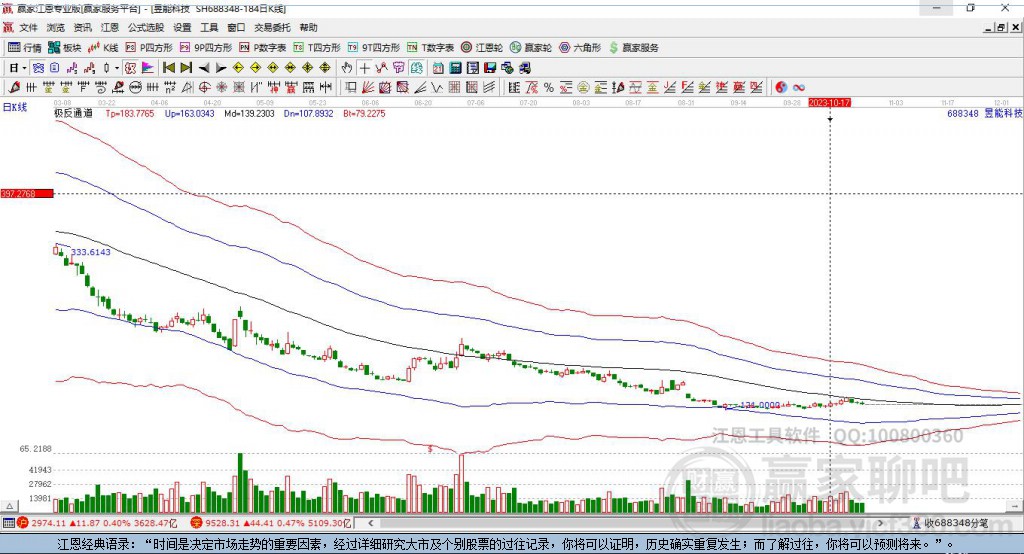This screenshot has width=1024, height=554.
Task: Click the red floppy save icon
Action: click(x=490, y=68)
